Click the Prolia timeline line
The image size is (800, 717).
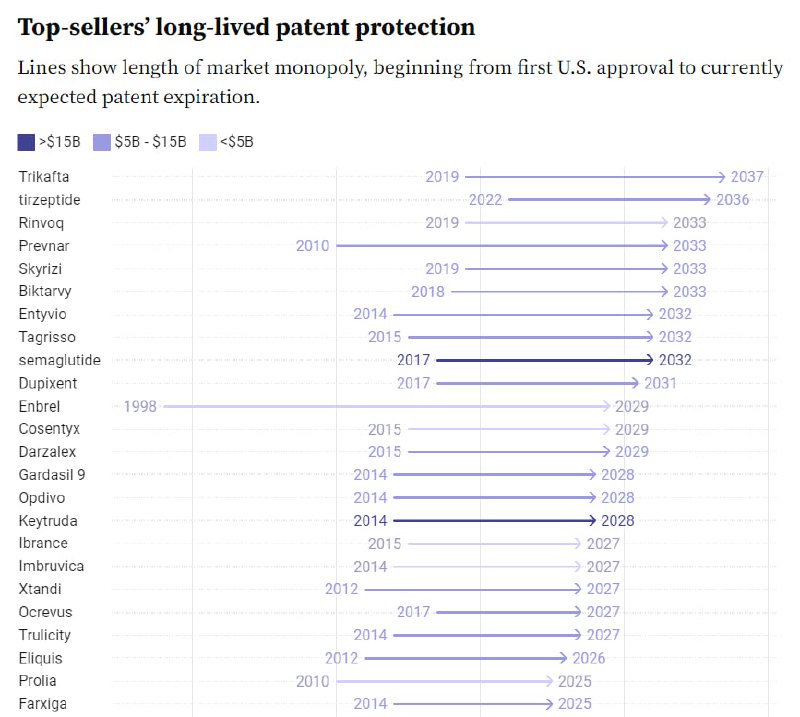click(x=444, y=681)
